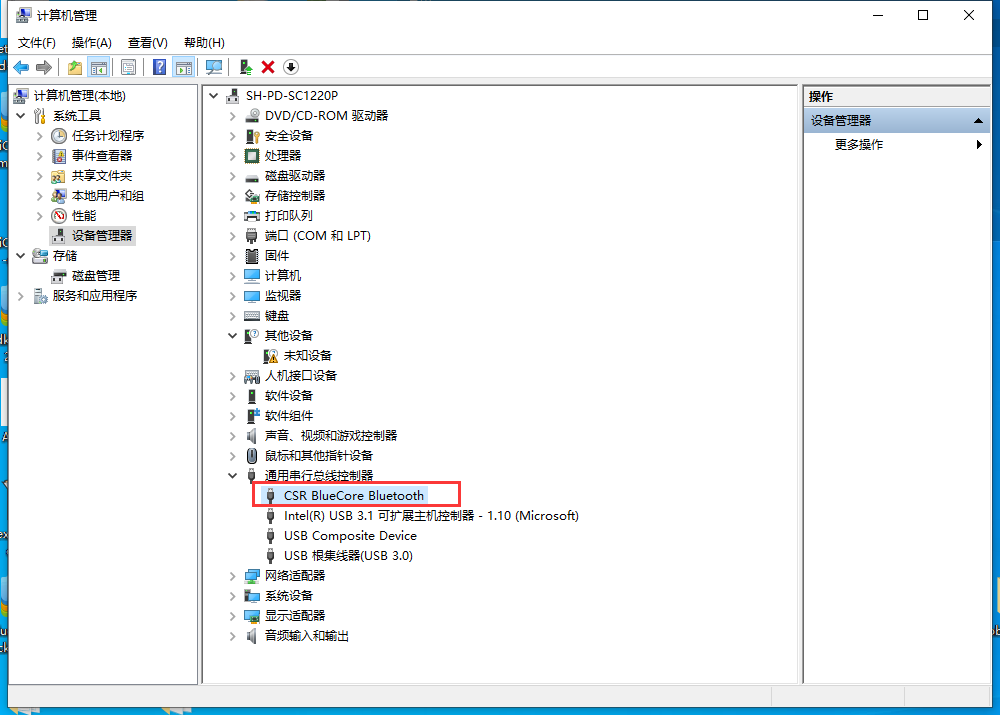This screenshot has height=715, width=1000.
Task: Click the network adapters icon
Action: [253, 576]
